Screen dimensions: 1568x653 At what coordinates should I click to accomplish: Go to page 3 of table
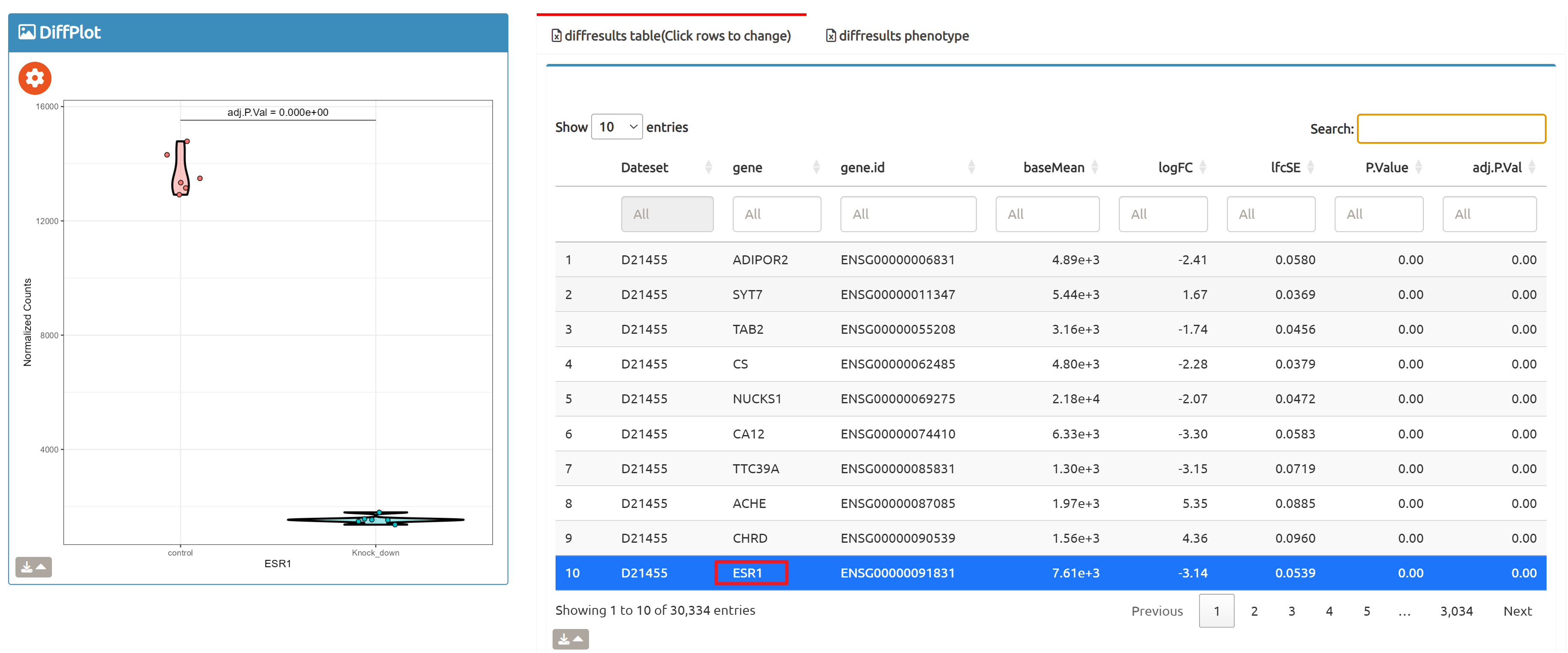tap(1292, 611)
